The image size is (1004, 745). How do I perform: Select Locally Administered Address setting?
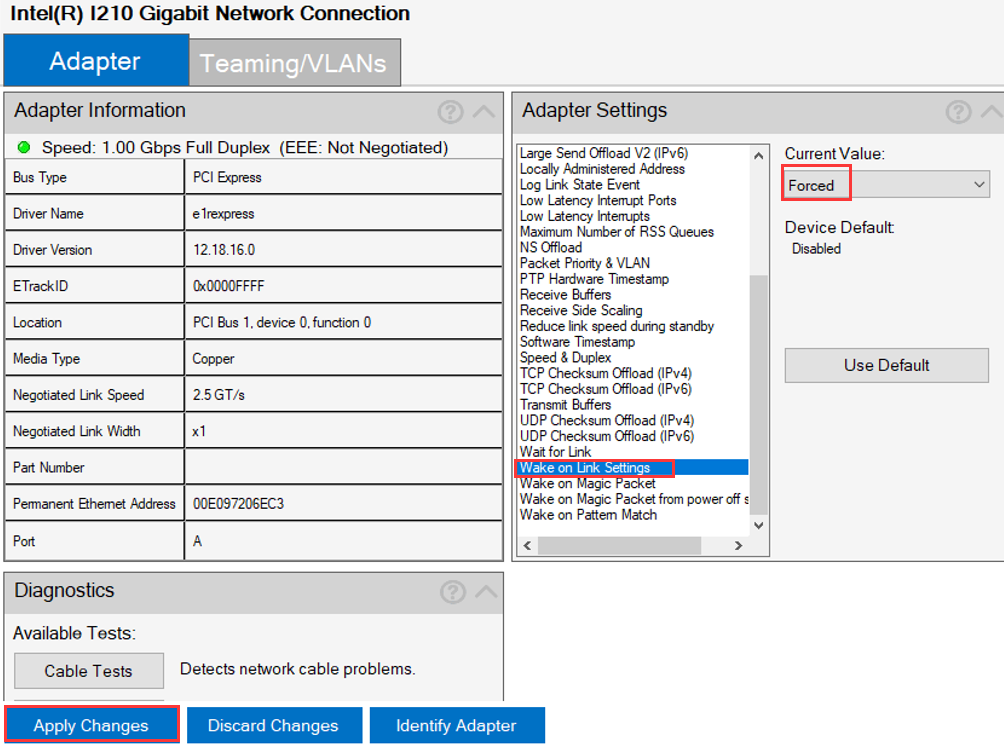[602, 169]
